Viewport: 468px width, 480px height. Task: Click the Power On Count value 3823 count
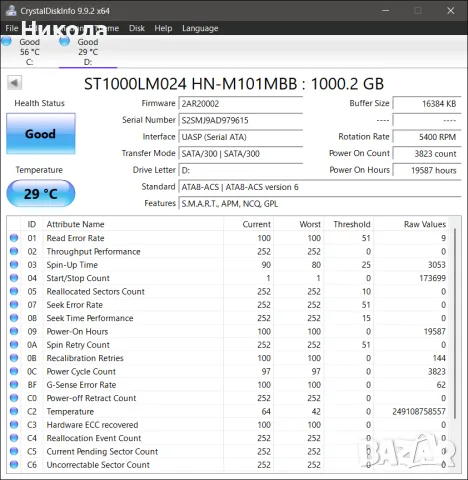click(x=427, y=154)
